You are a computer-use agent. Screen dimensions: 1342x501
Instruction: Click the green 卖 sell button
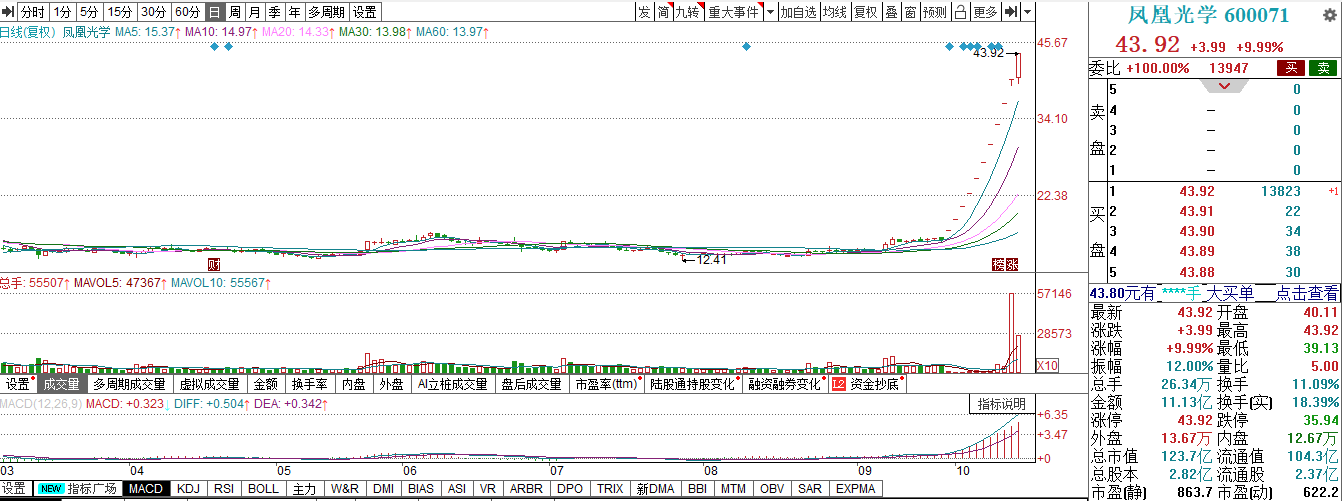coord(1322,68)
